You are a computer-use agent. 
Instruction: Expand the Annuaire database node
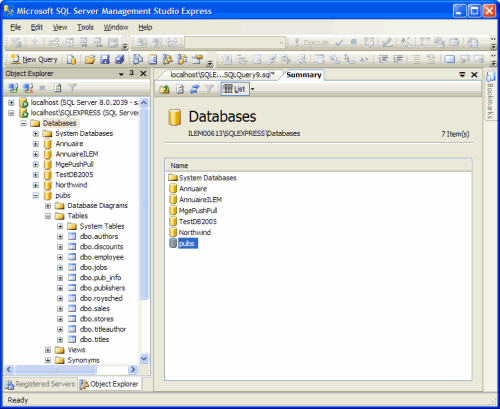pyautogui.click(x=36, y=144)
